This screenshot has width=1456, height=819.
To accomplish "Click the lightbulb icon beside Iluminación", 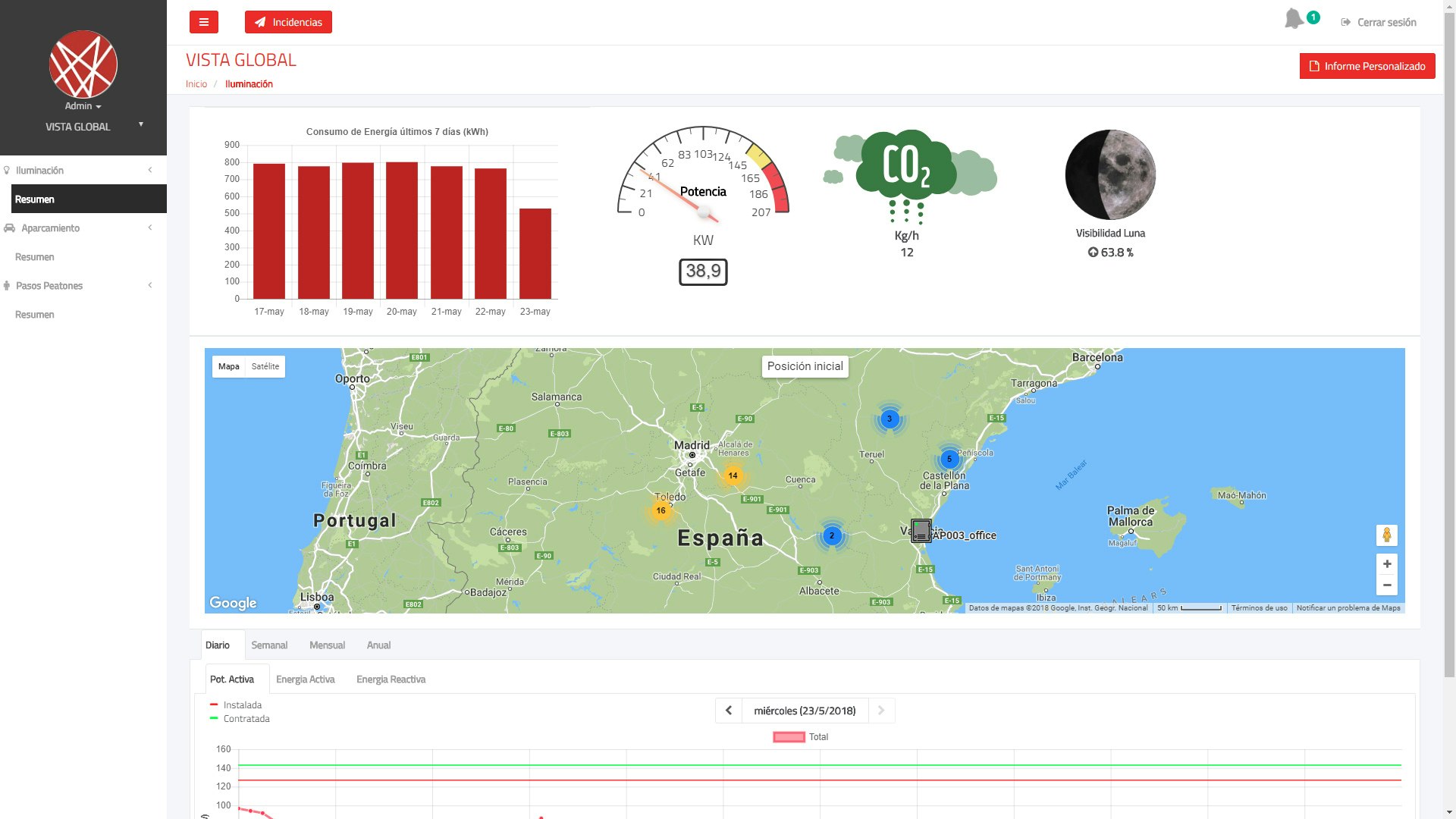I will [x=8, y=170].
